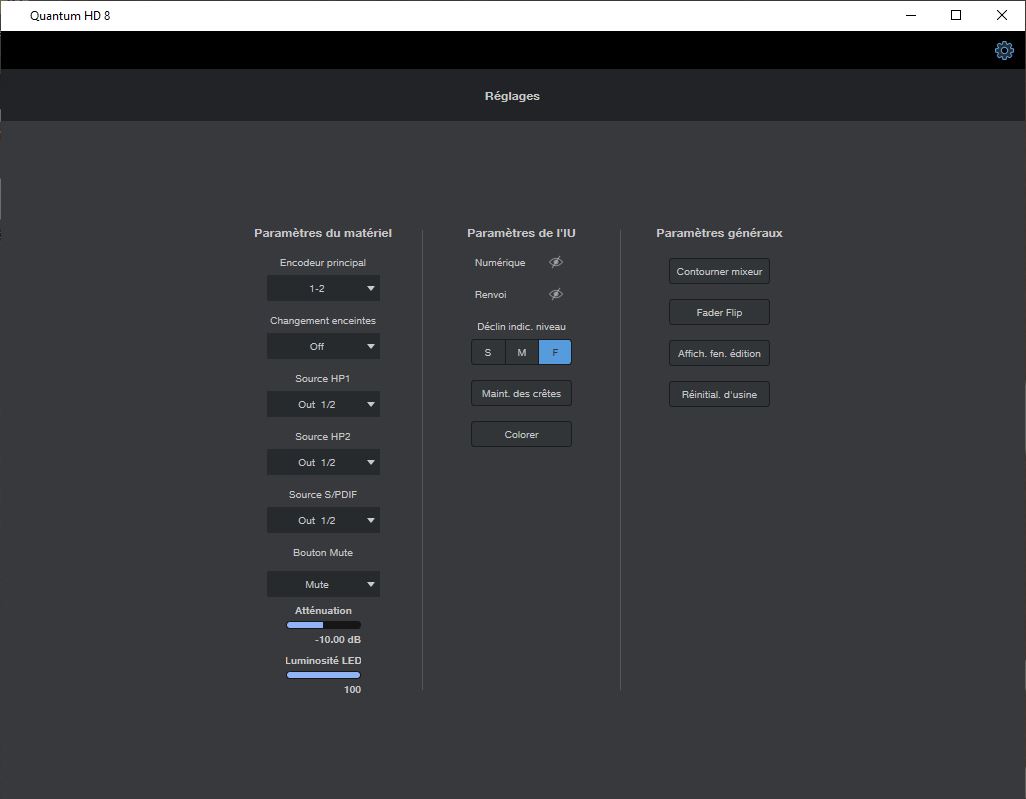This screenshot has height=799, width=1026.
Task: Click the -10.00 dB attenuation value
Action: [338, 639]
